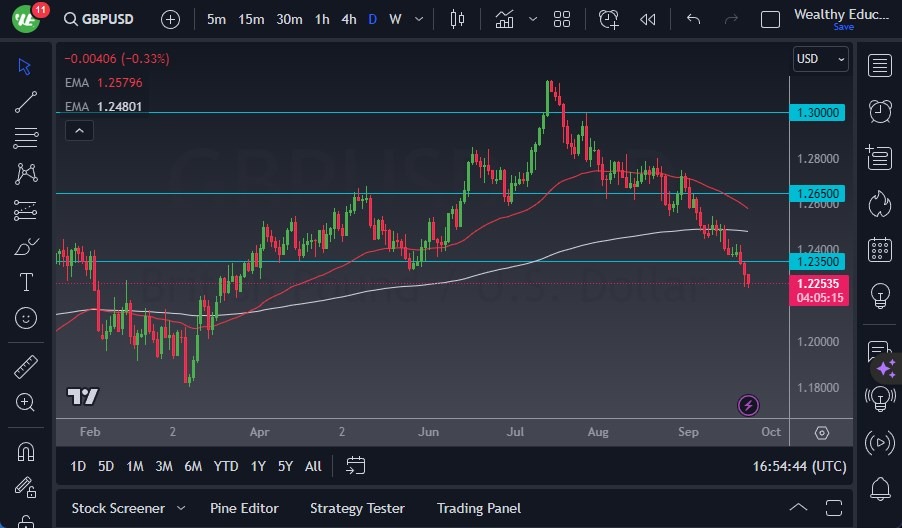Toggle the fullscreen rectangle button
Screen dimensions: 902x528
[770, 19]
